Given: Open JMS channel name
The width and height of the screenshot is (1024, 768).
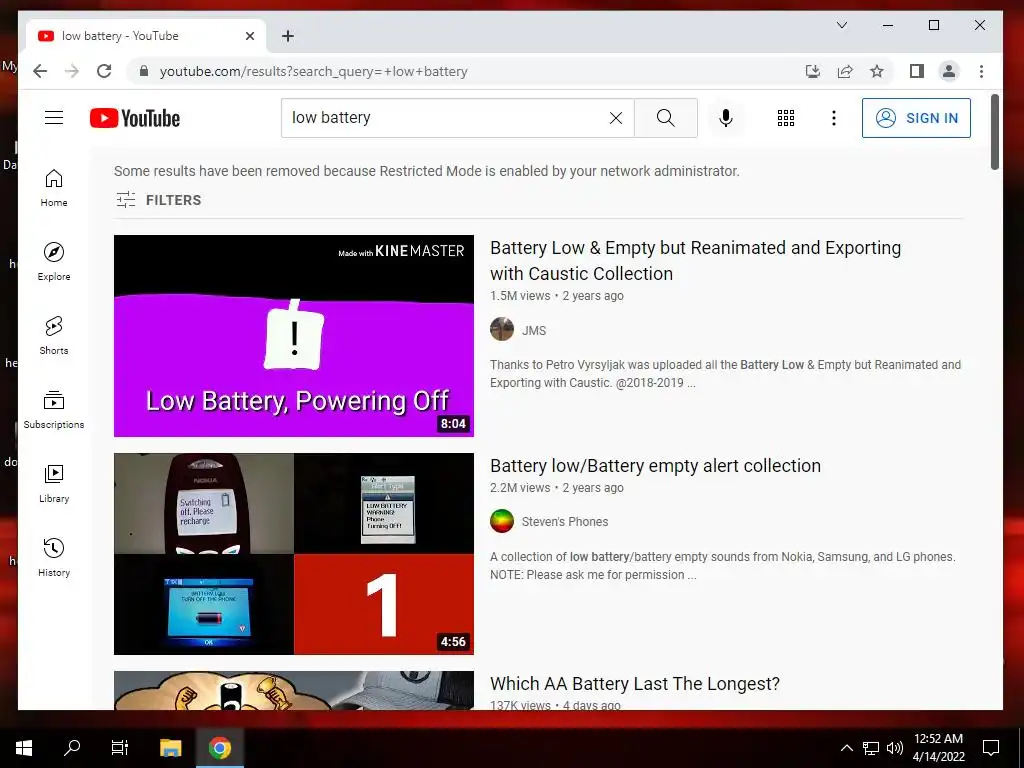Looking at the screenshot, I should click(534, 330).
